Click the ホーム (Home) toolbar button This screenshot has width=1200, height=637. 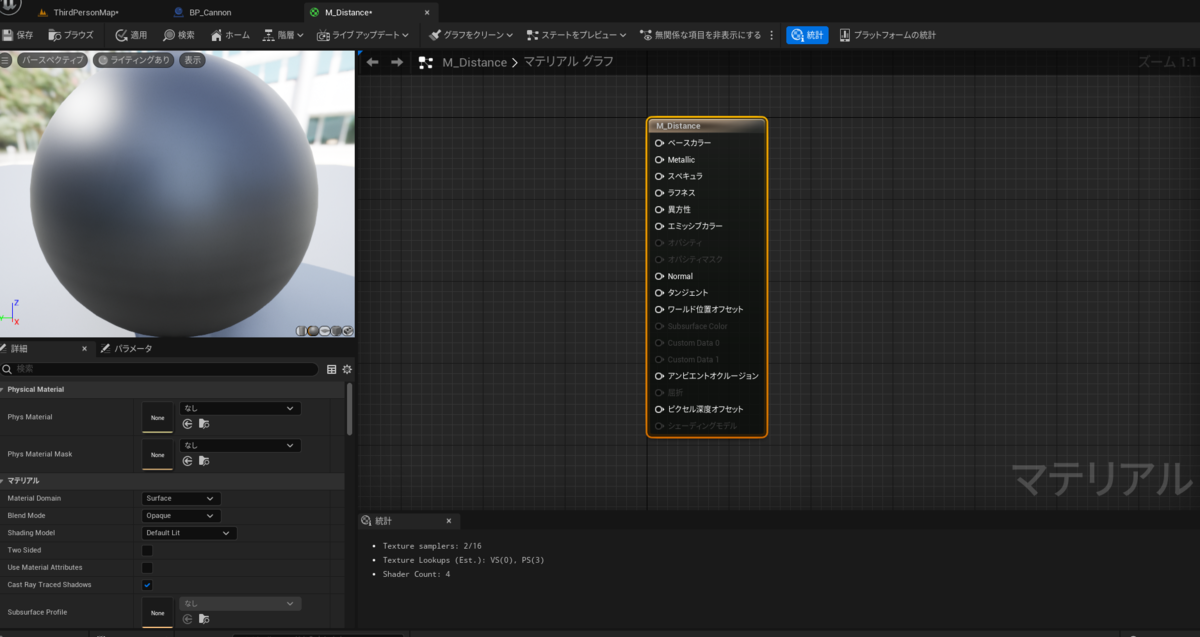click(230, 35)
